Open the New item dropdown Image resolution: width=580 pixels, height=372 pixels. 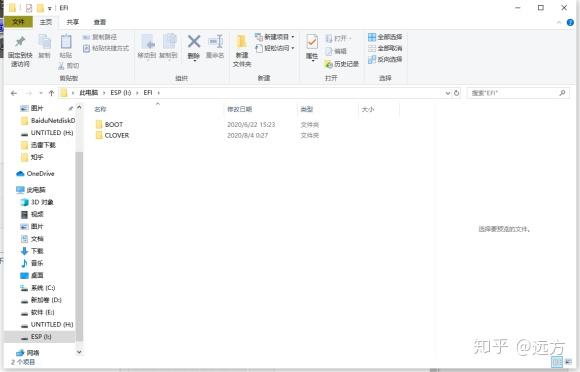click(275, 37)
